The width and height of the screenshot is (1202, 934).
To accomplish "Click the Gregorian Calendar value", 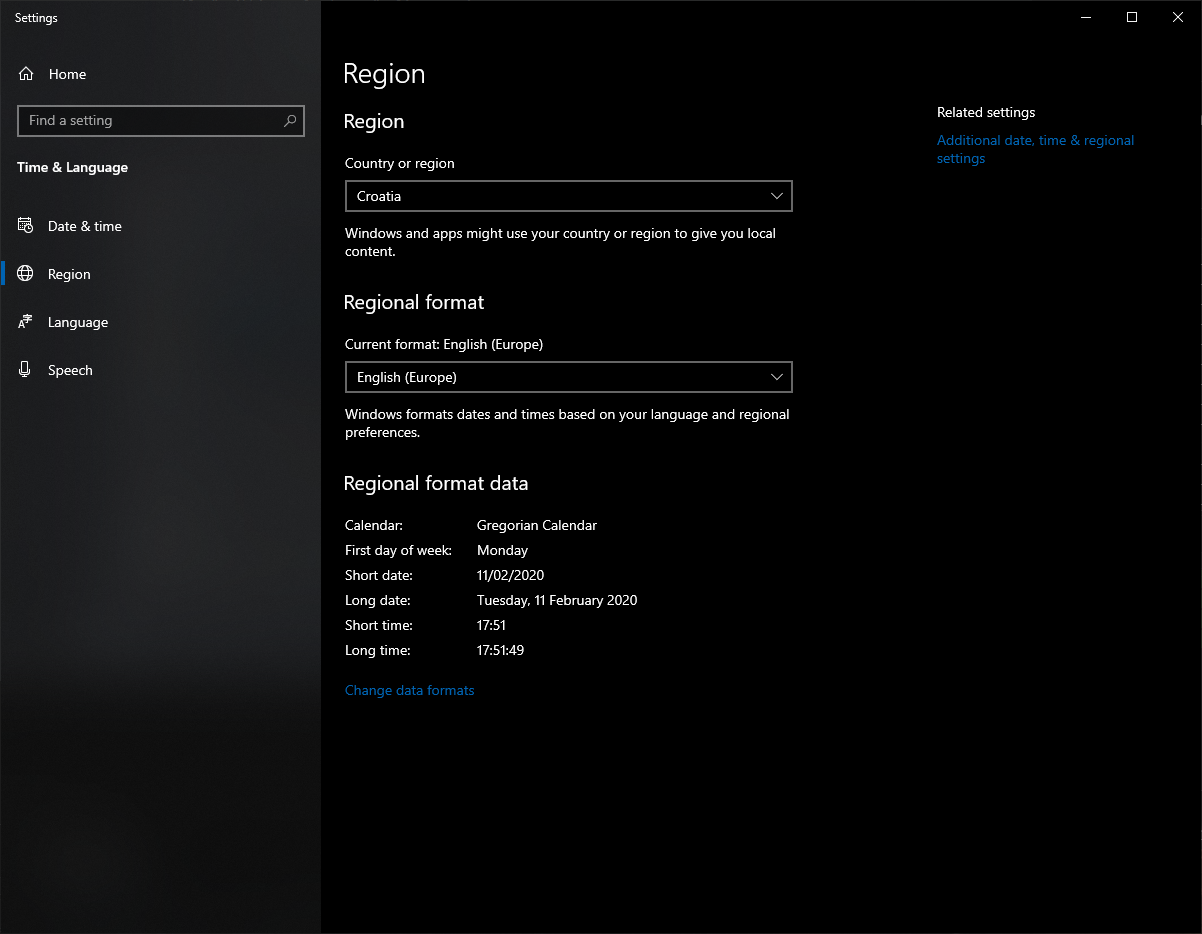I will (537, 525).
